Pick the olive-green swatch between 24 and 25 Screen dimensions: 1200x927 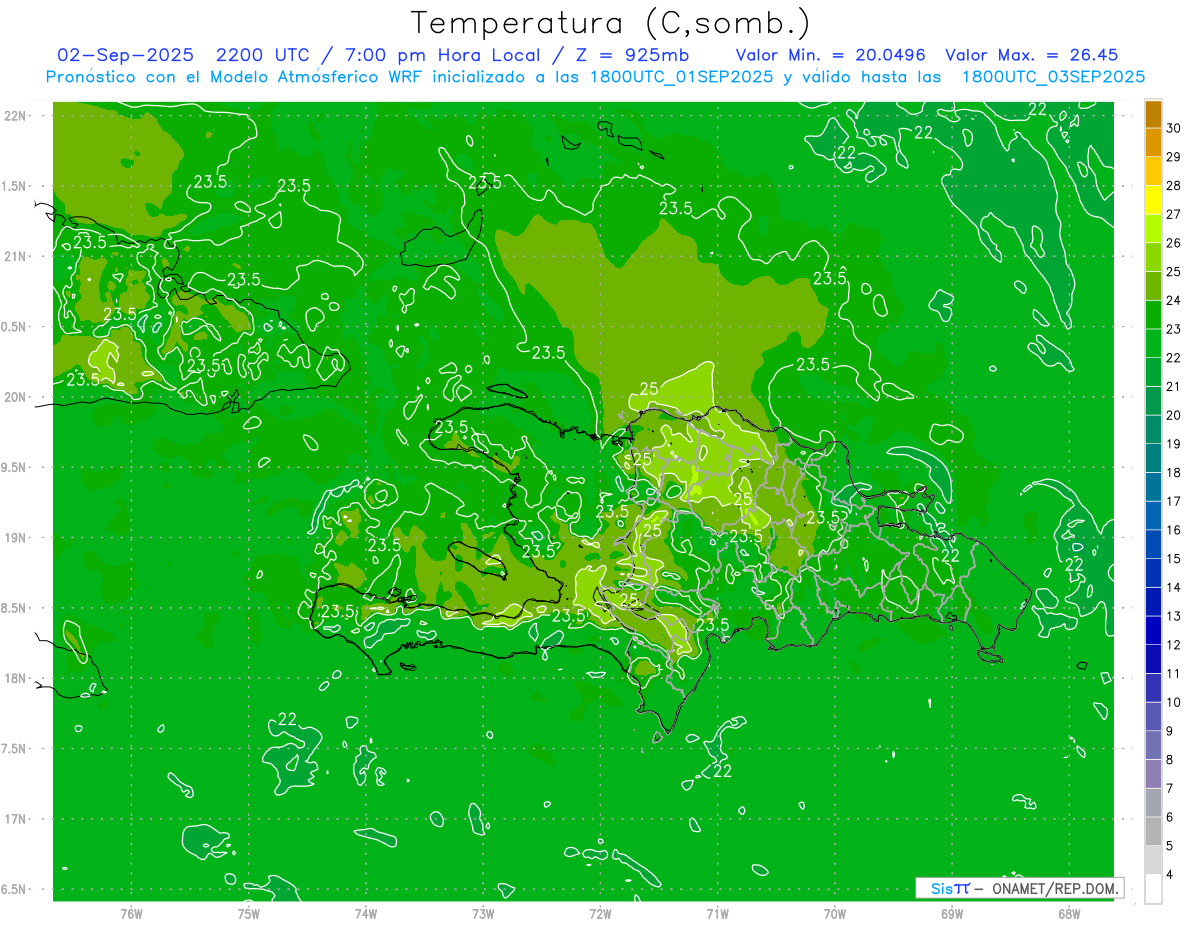pyautogui.click(x=1153, y=286)
